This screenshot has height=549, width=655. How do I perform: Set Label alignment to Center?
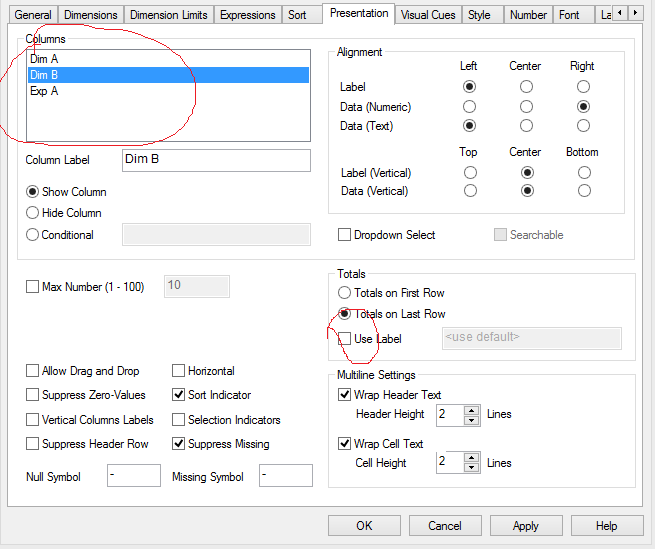(x=526, y=87)
